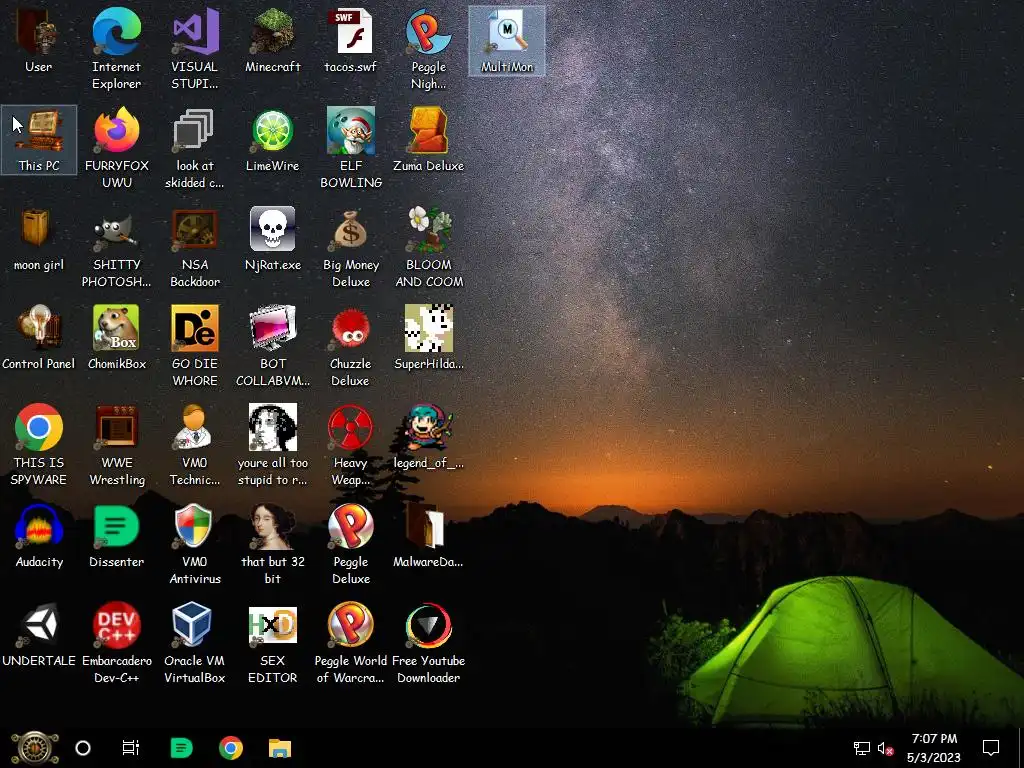Open Chrome from the taskbar

click(x=231, y=748)
